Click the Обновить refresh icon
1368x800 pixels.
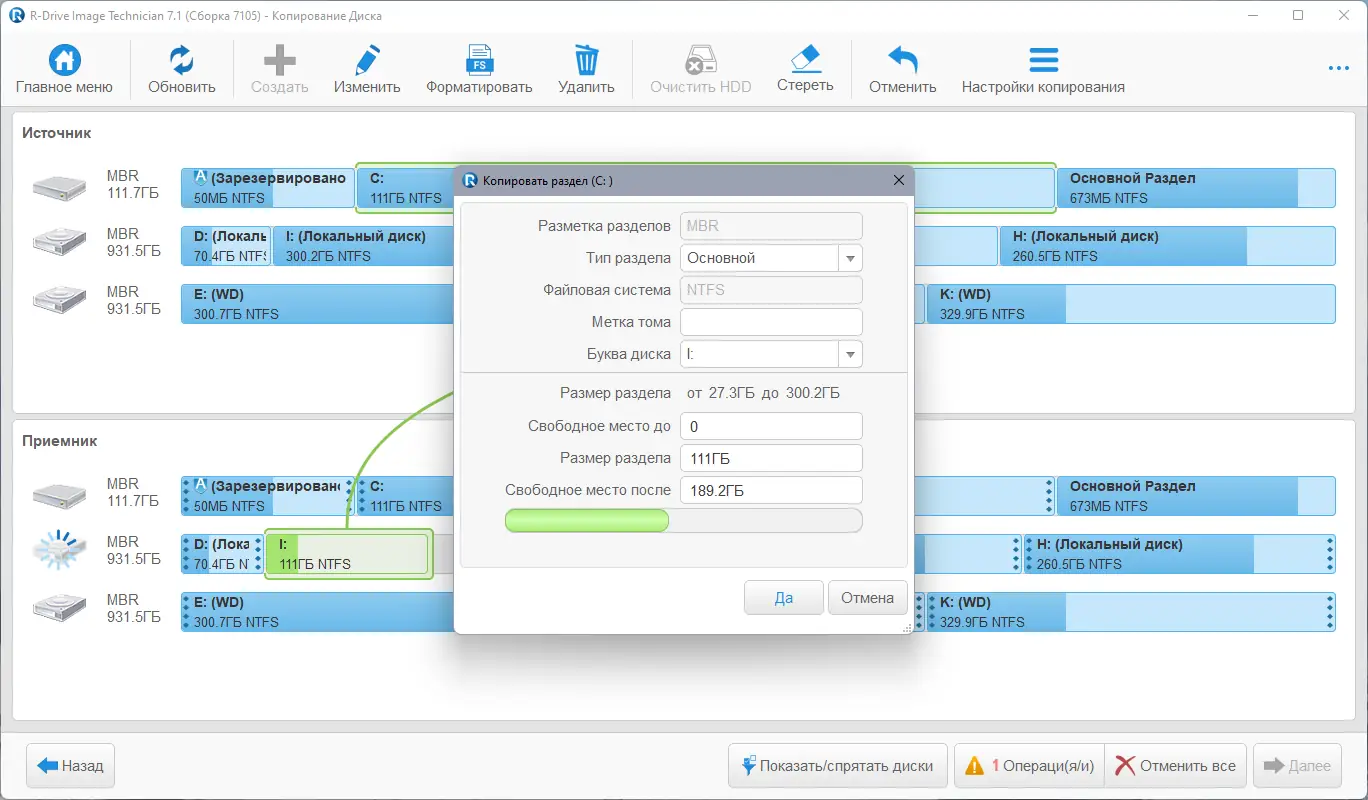pos(182,61)
